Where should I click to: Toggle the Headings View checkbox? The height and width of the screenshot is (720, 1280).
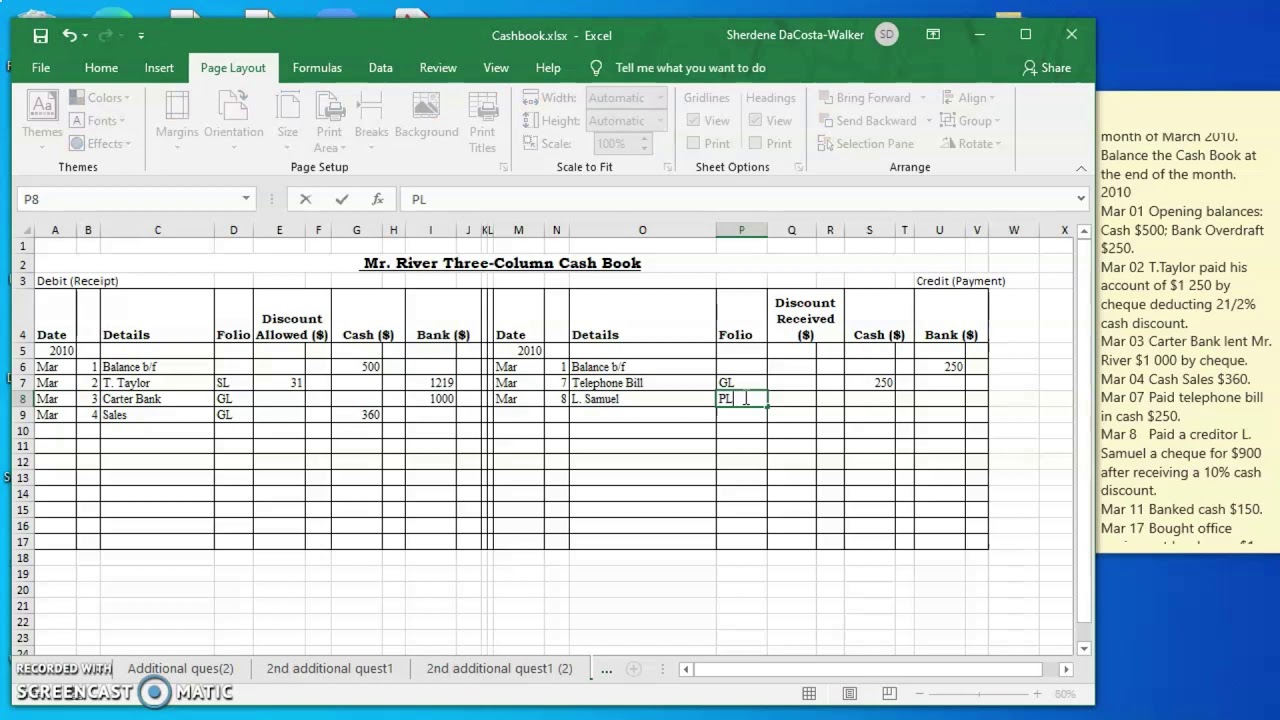[755, 121]
